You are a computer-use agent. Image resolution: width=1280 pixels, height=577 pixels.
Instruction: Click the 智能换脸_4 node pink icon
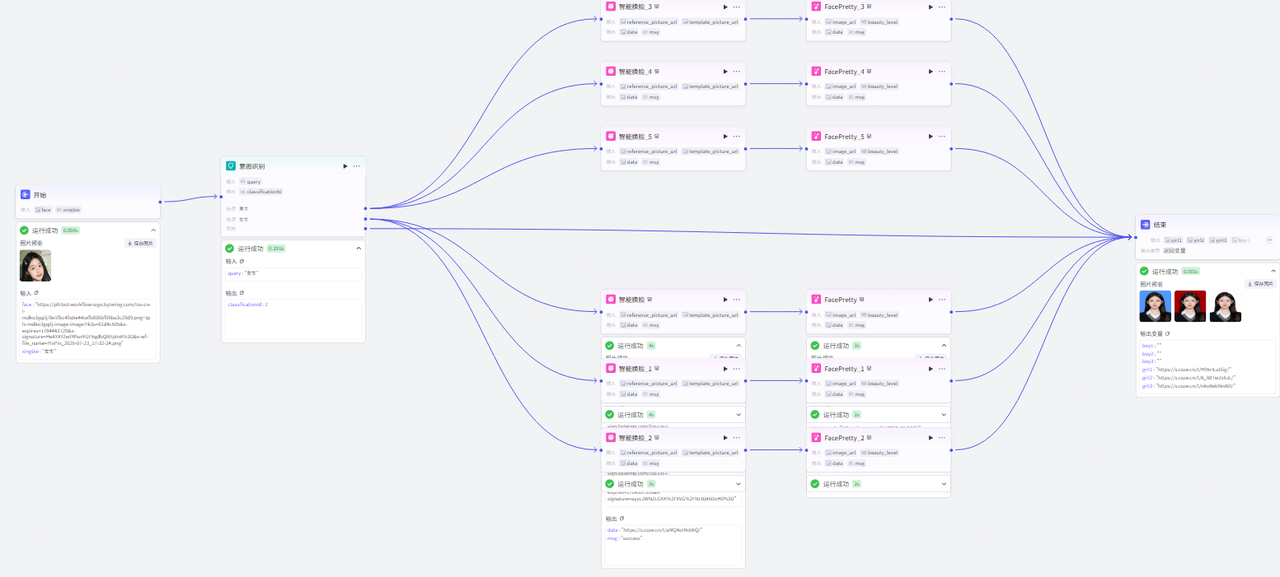(x=611, y=72)
